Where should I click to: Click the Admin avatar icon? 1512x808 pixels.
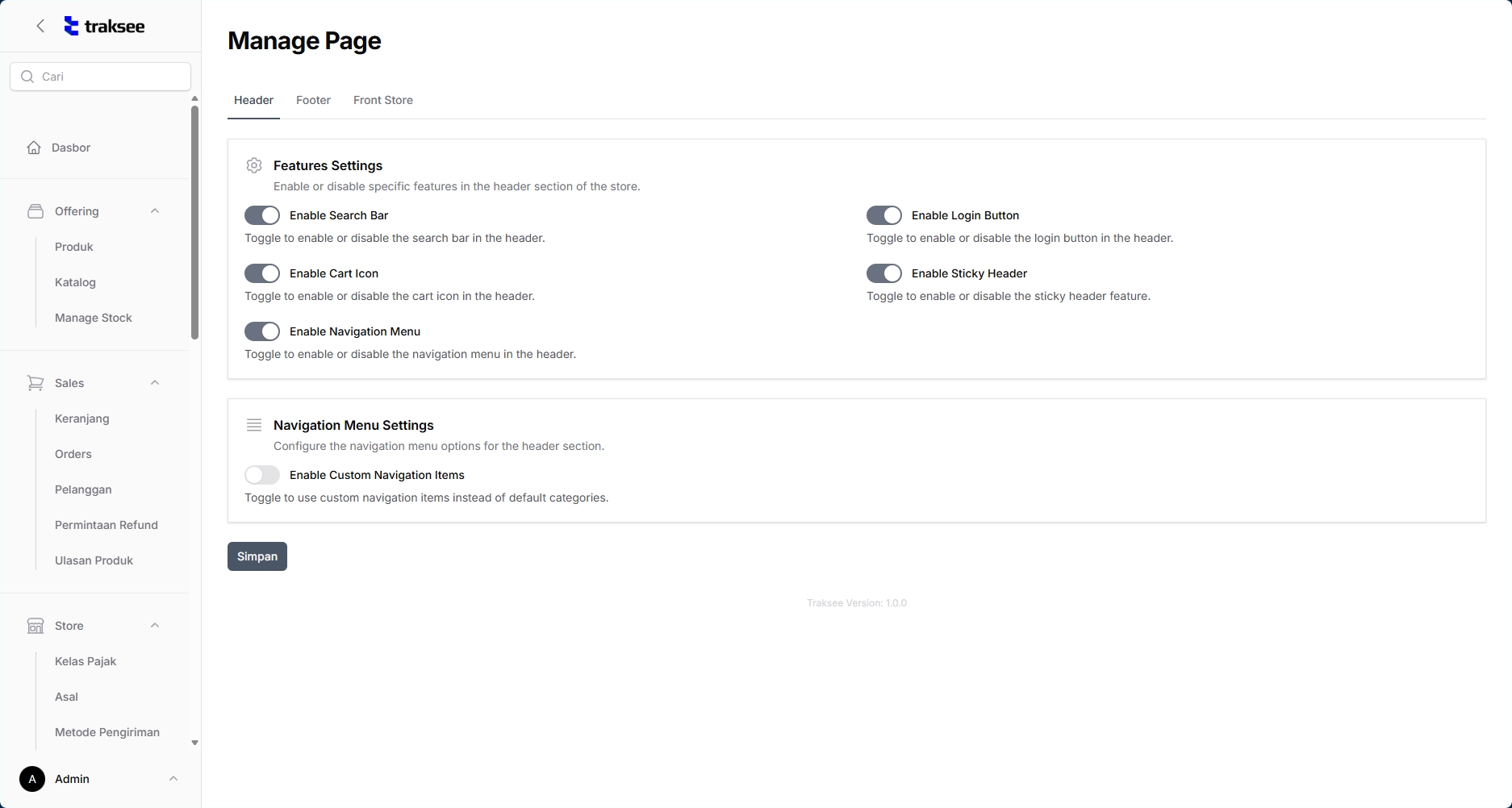tap(32, 779)
